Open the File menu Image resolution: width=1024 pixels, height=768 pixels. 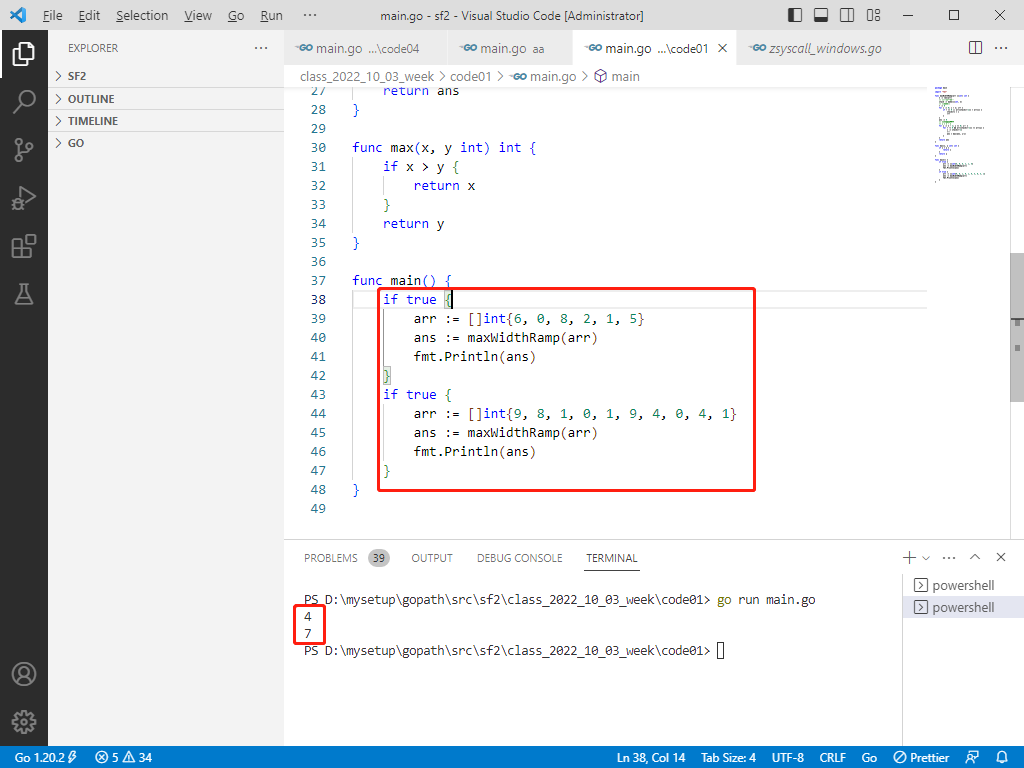(x=52, y=15)
